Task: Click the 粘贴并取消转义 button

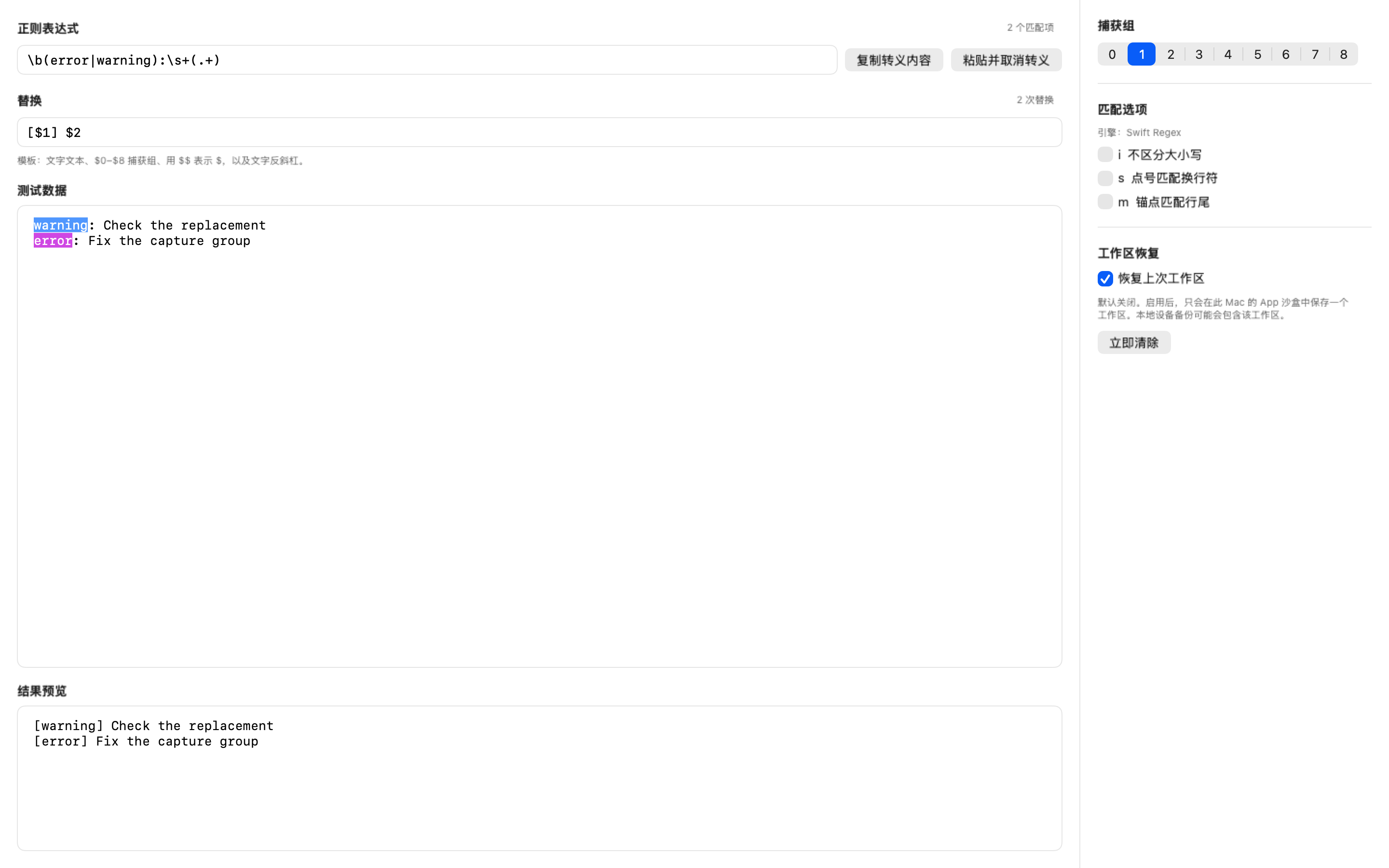Action: [x=1006, y=60]
